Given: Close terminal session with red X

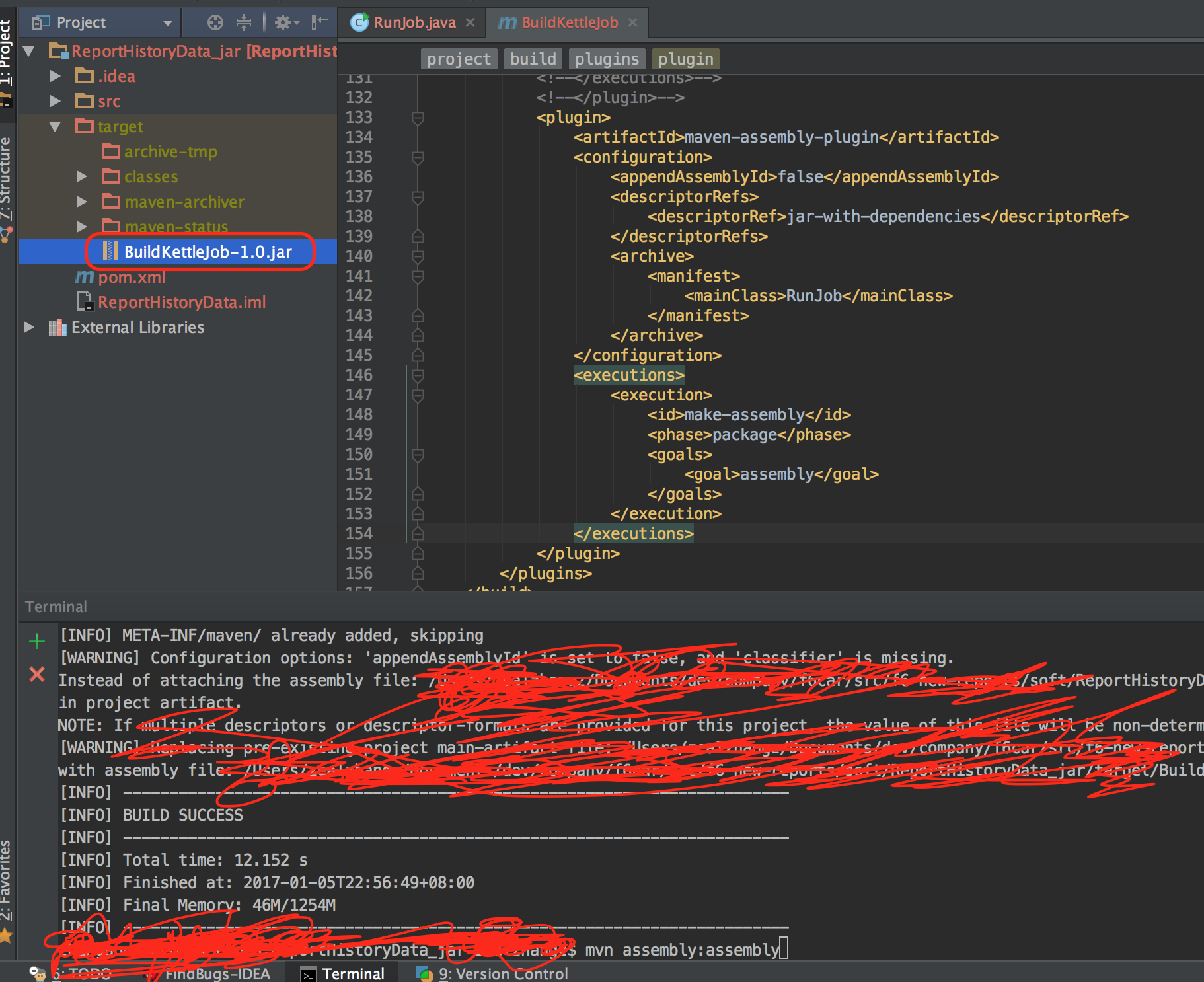Looking at the screenshot, I should 37,674.
